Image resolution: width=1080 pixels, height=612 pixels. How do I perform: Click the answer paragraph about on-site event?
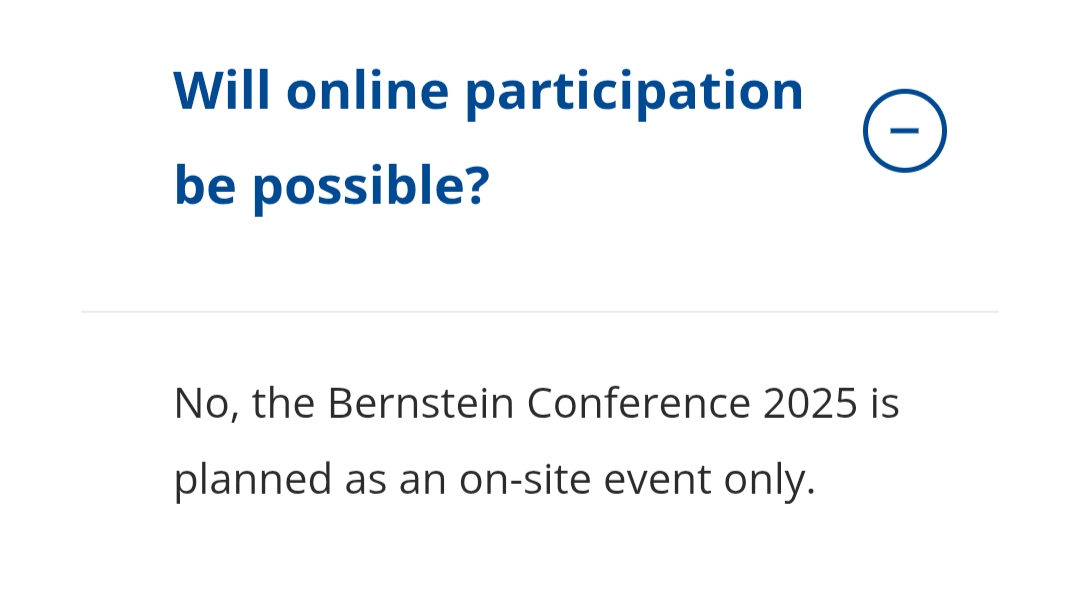[x=536, y=442]
